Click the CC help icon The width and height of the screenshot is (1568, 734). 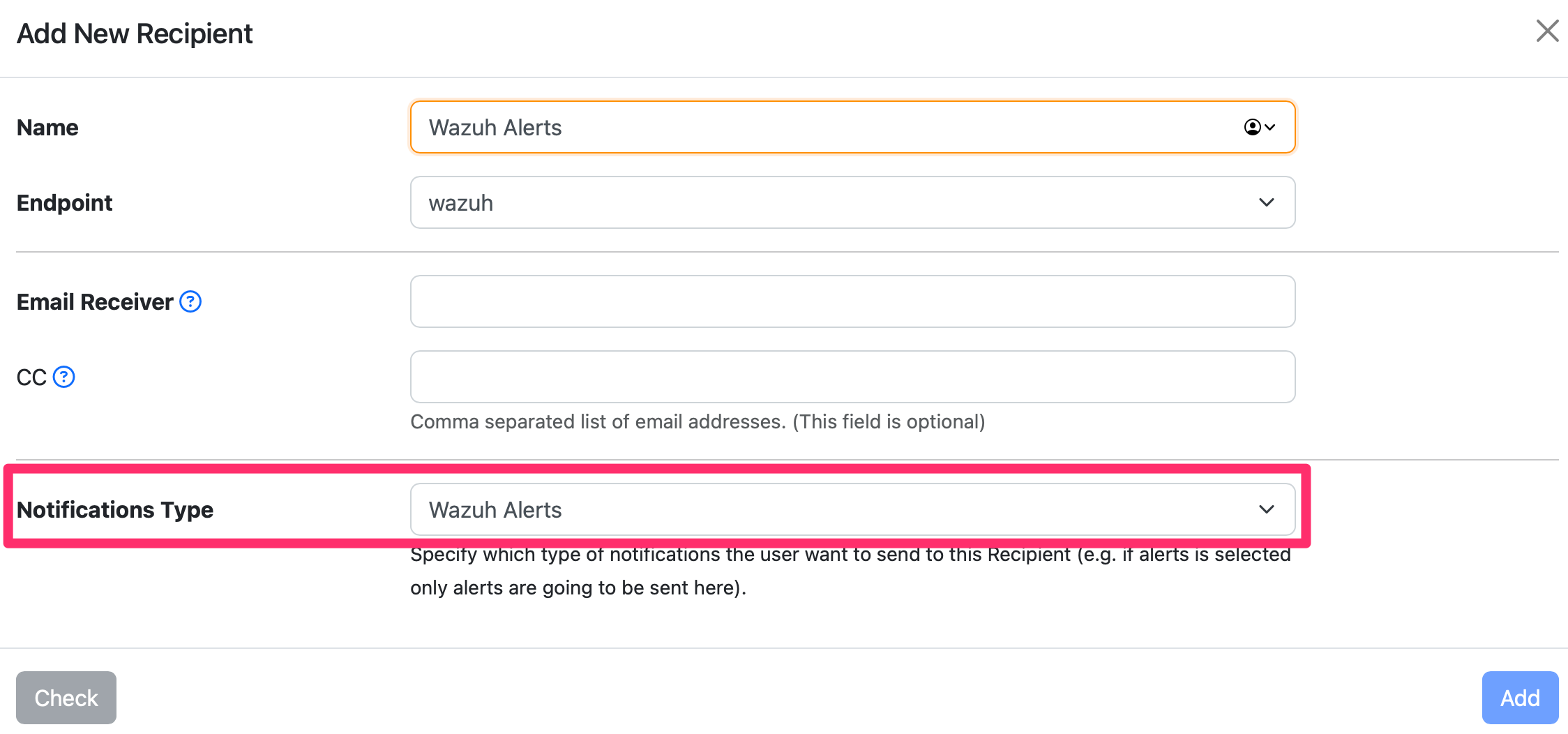[x=64, y=377]
